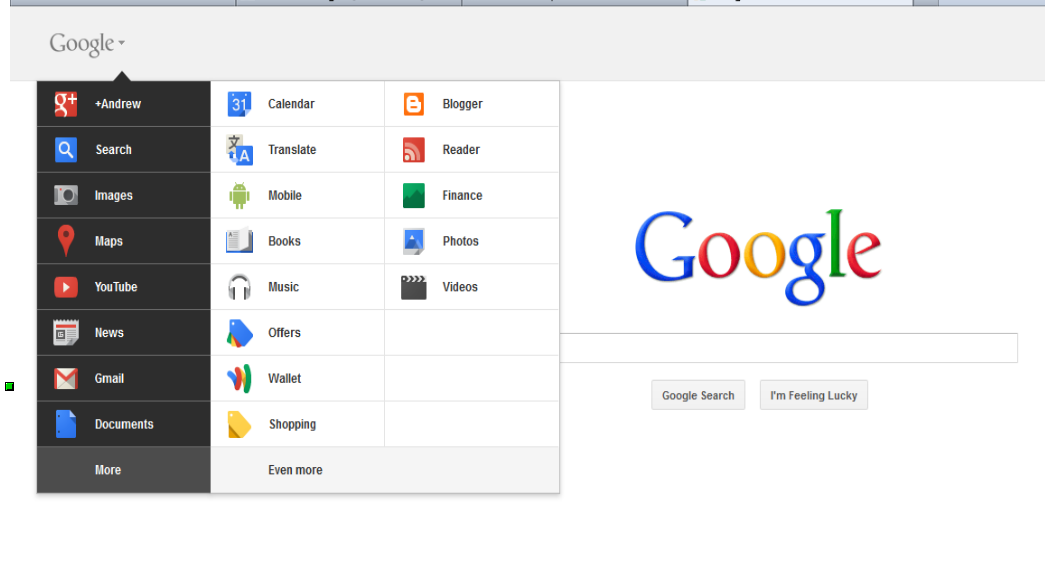Click the orange Blogger icon
This screenshot has width=1045, height=582.
[413, 104]
